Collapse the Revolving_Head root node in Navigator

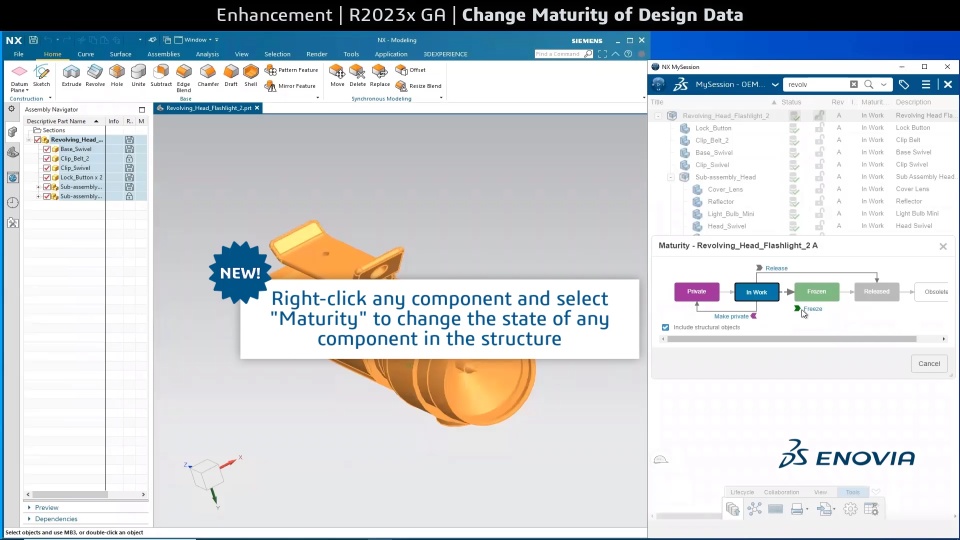29,140
